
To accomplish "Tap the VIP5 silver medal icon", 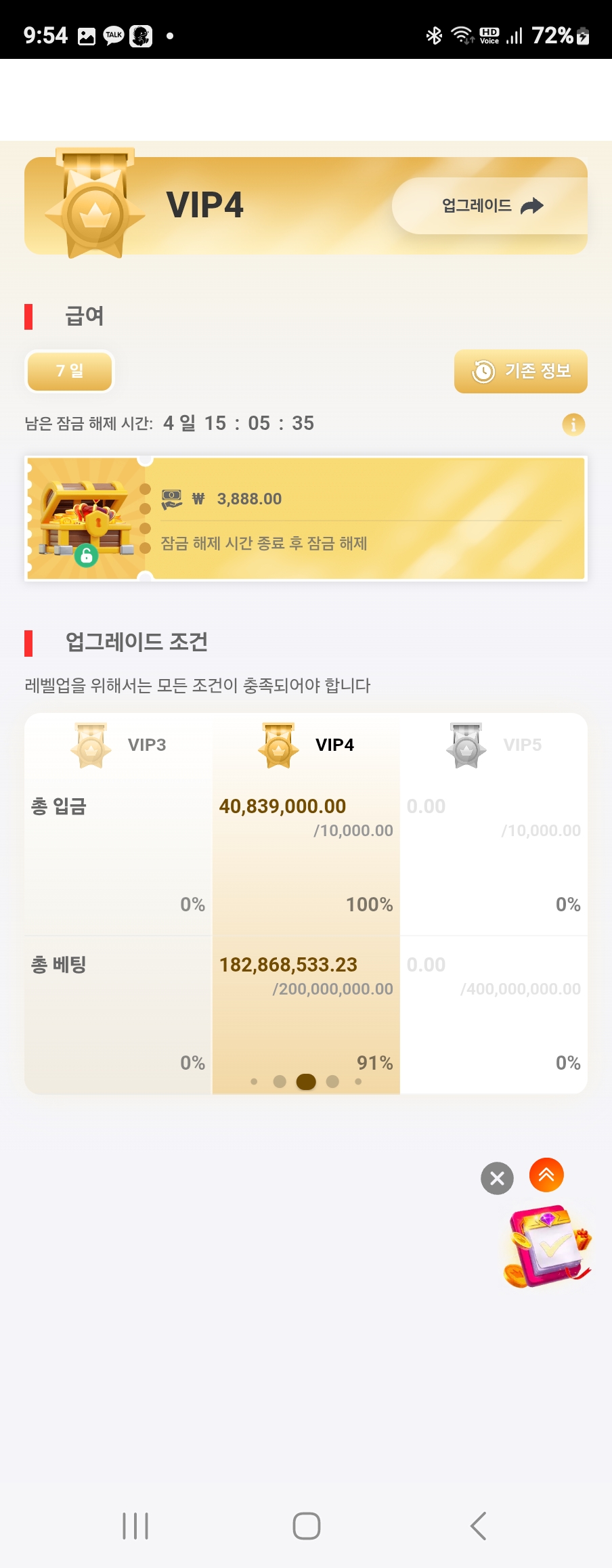I will coord(466,745).
